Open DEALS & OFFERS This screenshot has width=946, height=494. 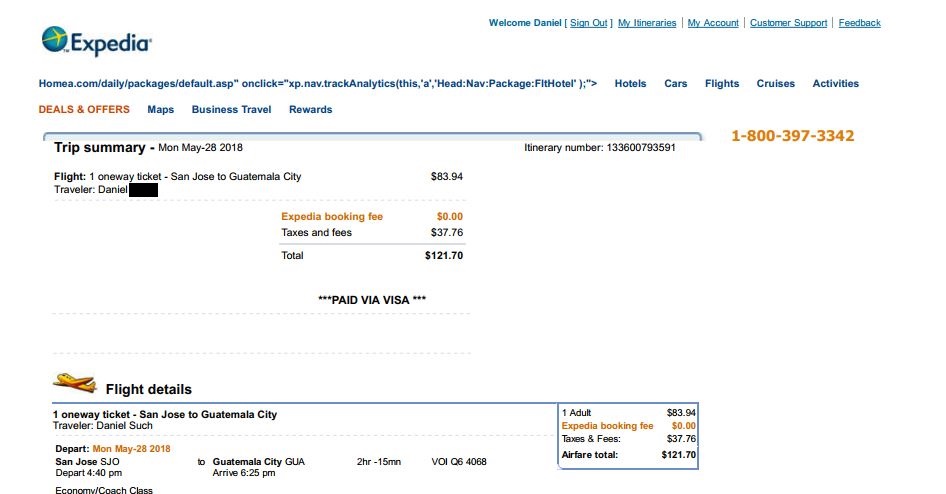(84, 109)
